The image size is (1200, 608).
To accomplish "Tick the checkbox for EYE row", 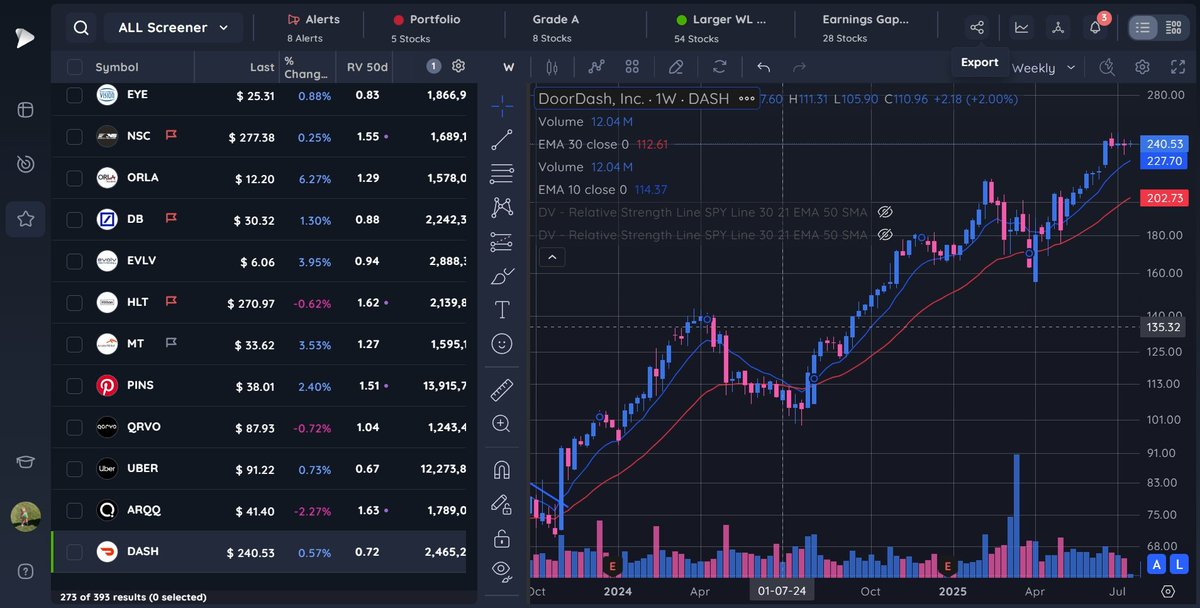I will 75,95.
